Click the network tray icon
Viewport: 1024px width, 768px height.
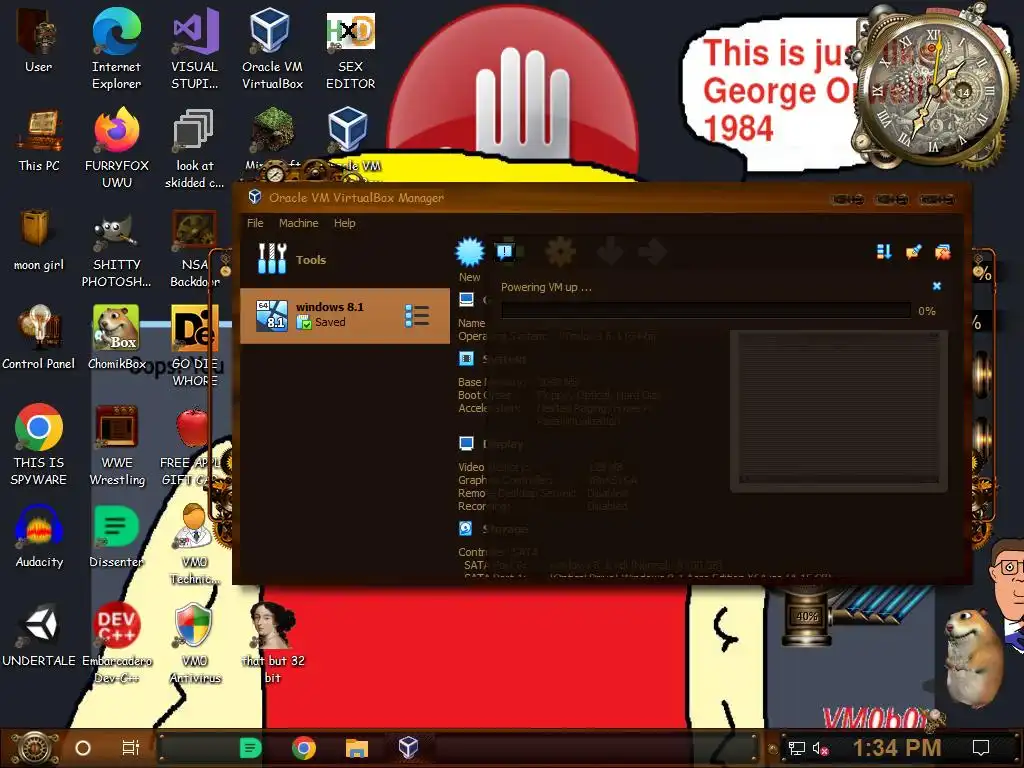(797, 748)
